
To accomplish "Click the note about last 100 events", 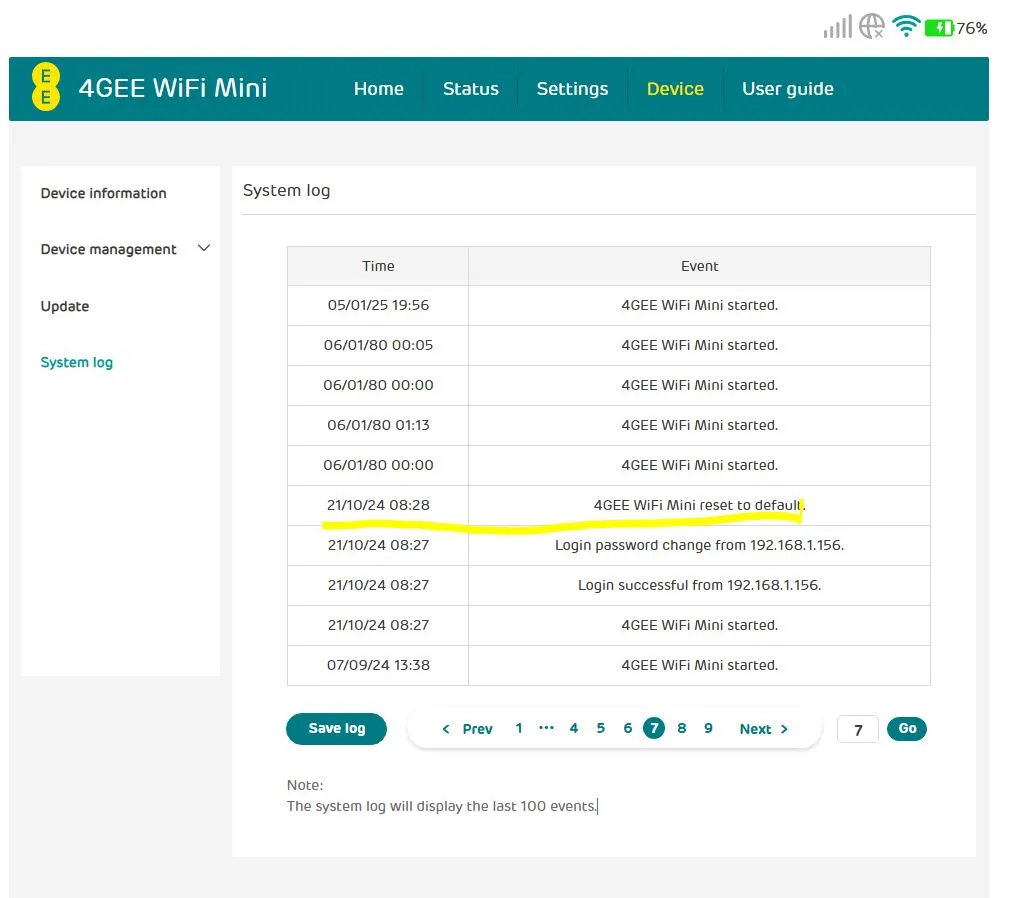I will [441, 806].
